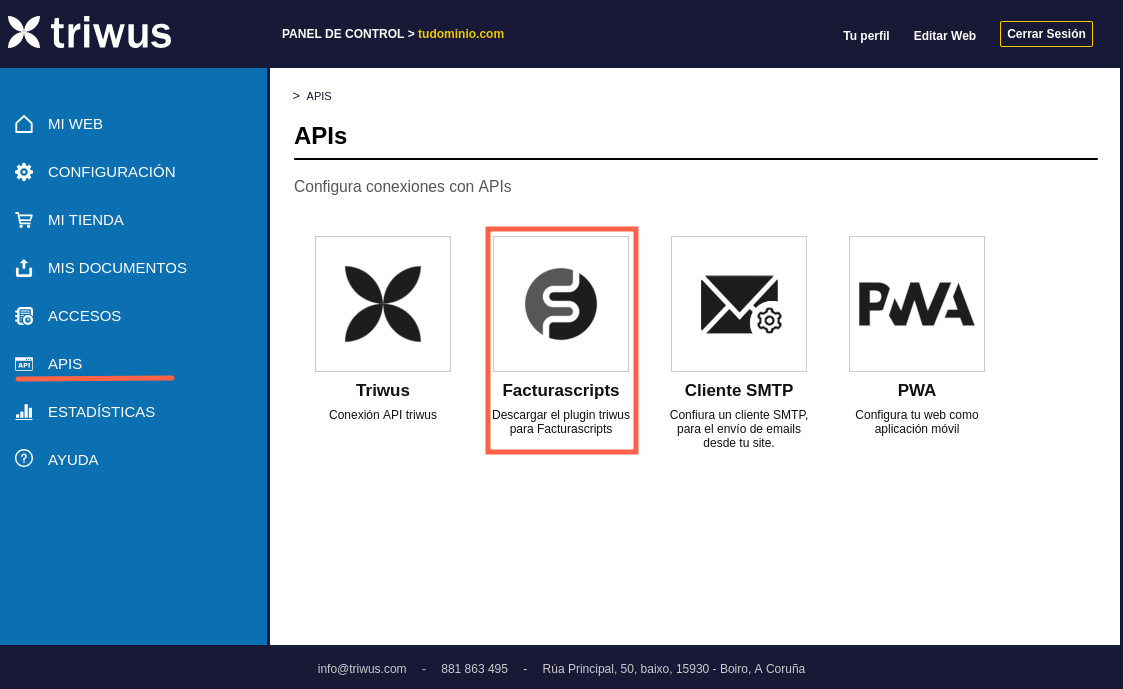Click the Mis Documentos upload icon
This screenshot has width=1123, height=689.
(x=24, y=268)
